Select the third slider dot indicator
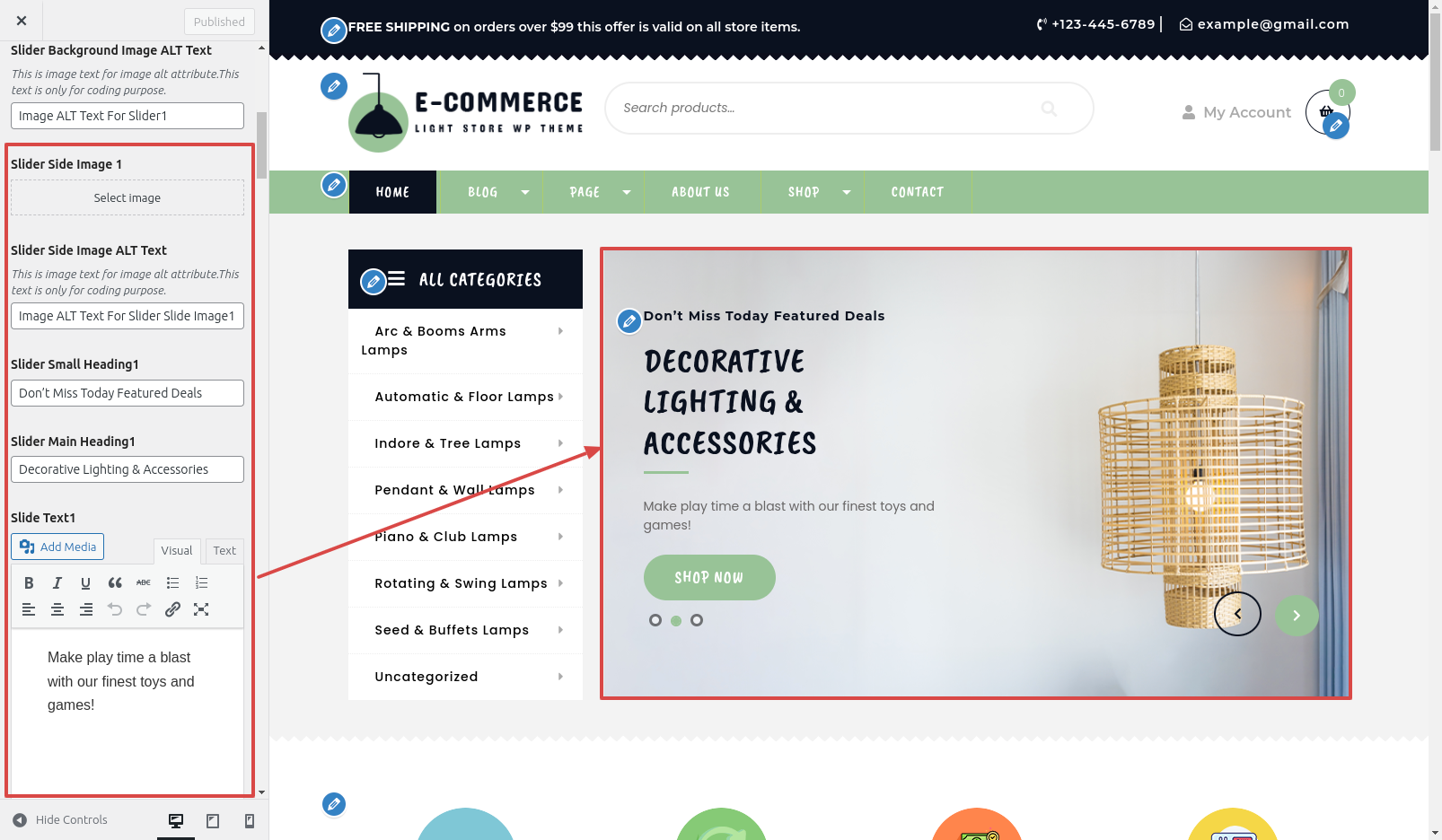This screenshot has height=840, width=1442. coord(697,620)
